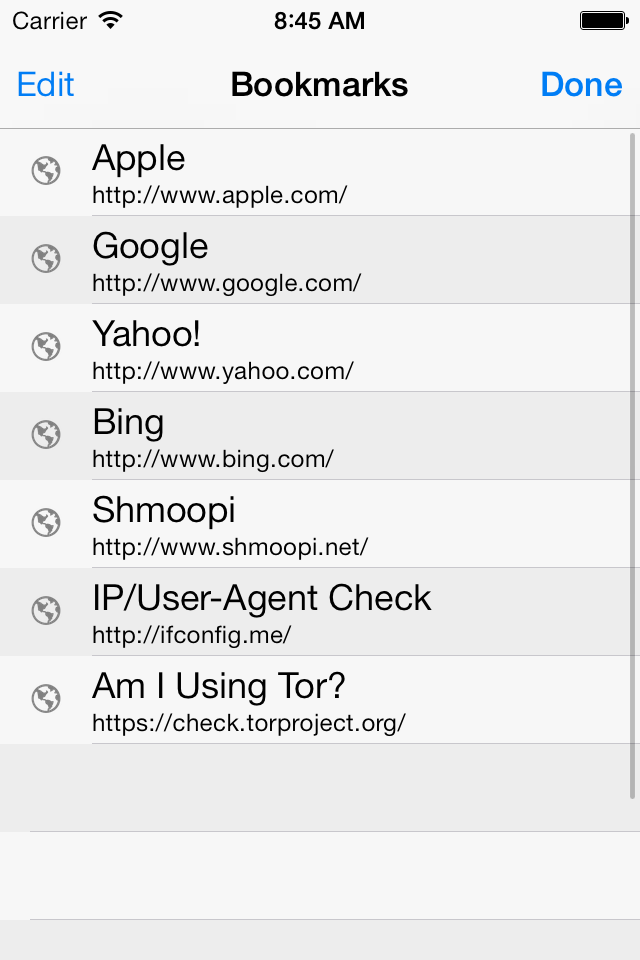640x960 pixels.
Task: Open the Apple bookmark title
Action: (x=138, y=159)
